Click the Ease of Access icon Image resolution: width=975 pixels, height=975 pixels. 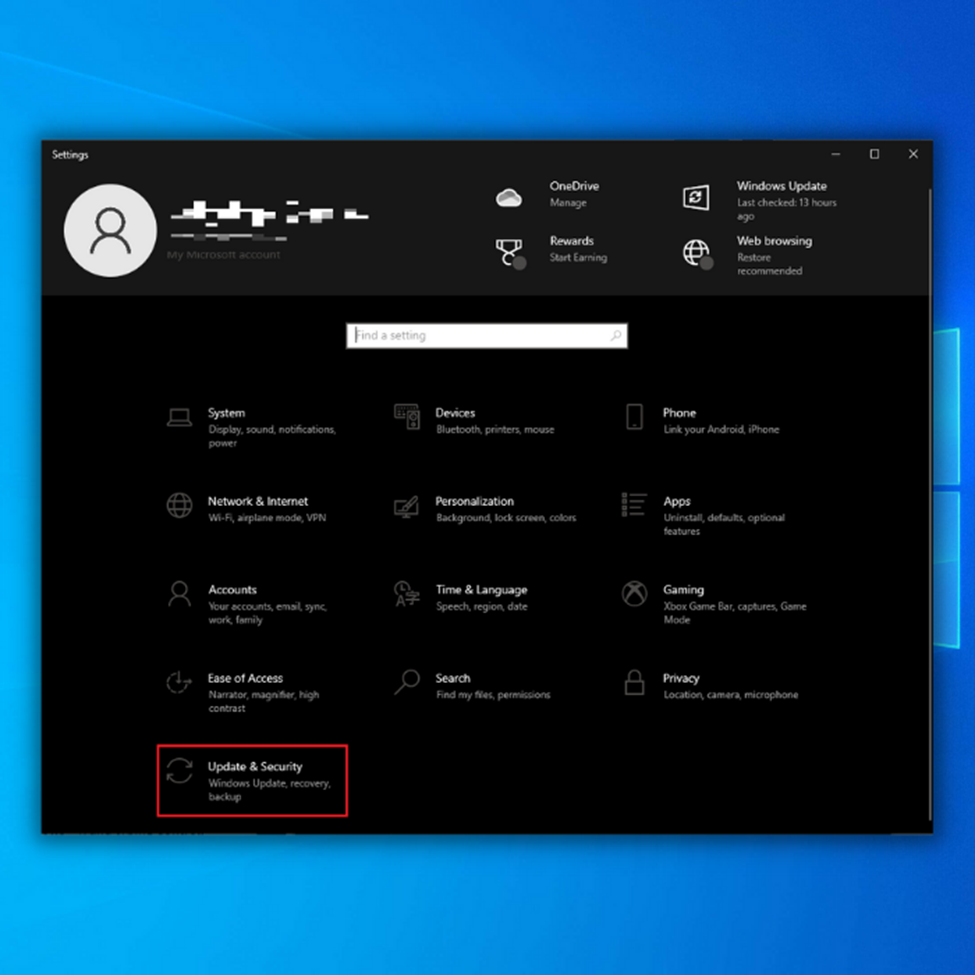pos(179,682)
